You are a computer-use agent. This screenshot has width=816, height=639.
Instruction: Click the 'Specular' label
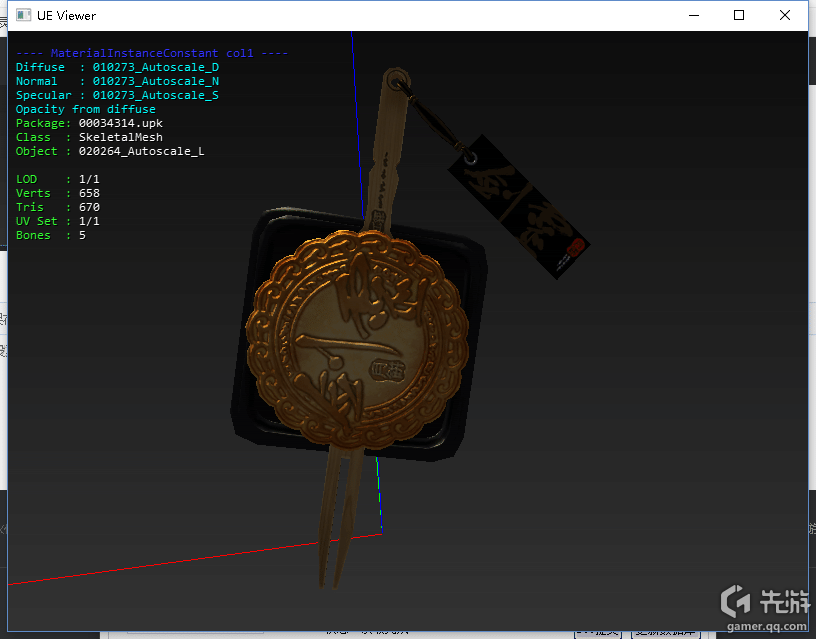coord(44,95)
